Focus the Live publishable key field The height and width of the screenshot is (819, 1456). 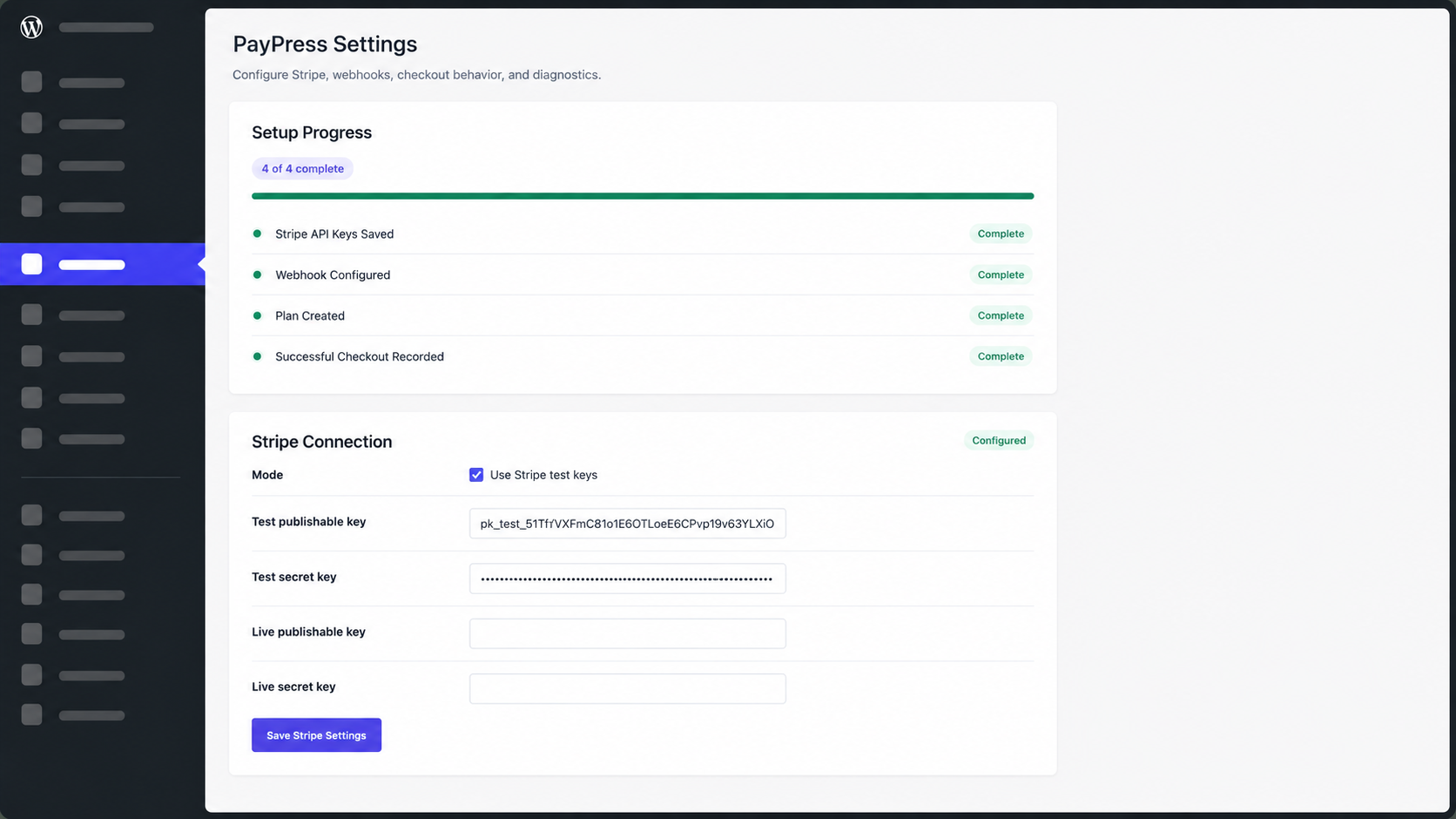click(x=627, y=633)
